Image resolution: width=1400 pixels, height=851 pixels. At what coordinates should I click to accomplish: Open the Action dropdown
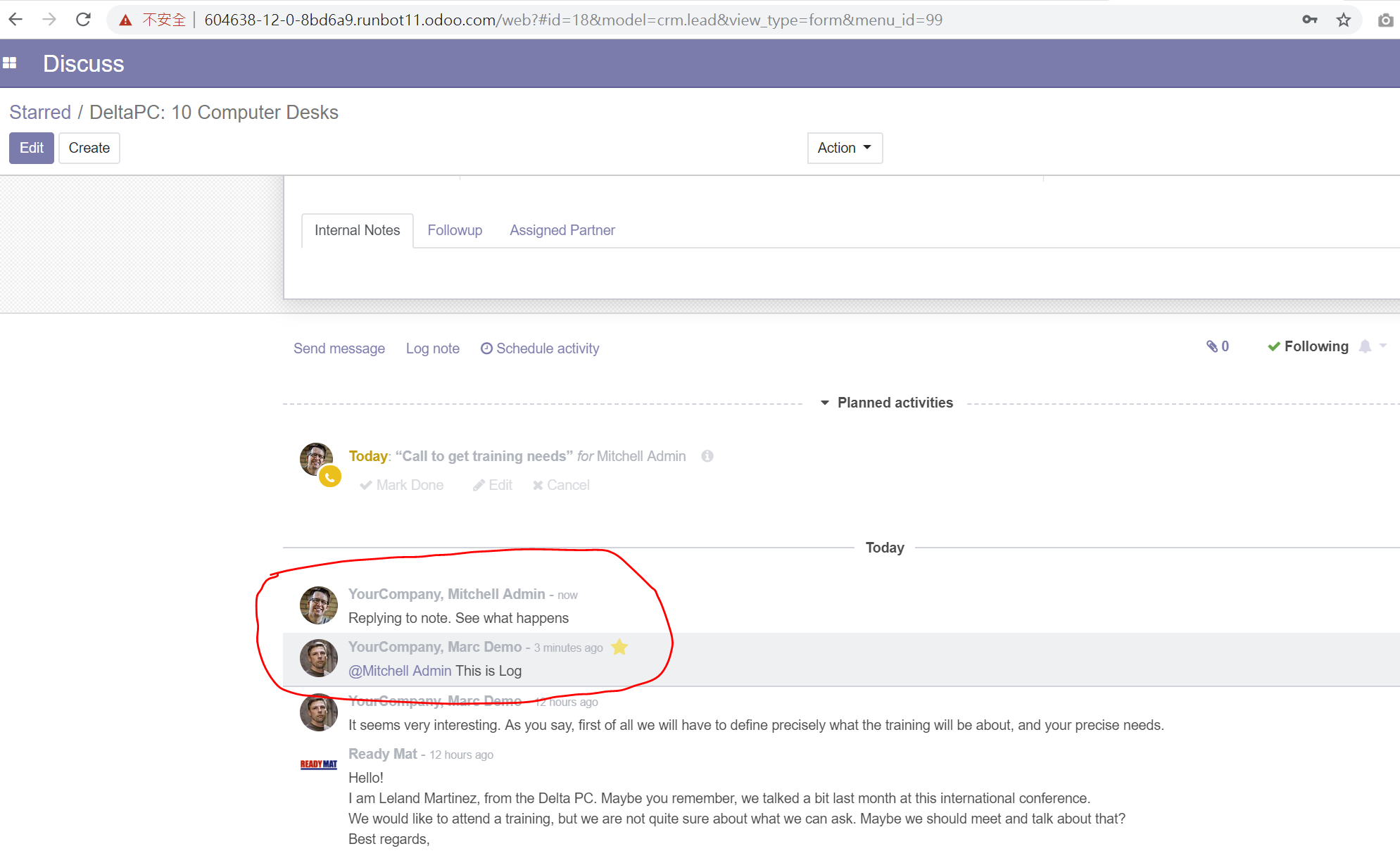click(x=844, y=148)
